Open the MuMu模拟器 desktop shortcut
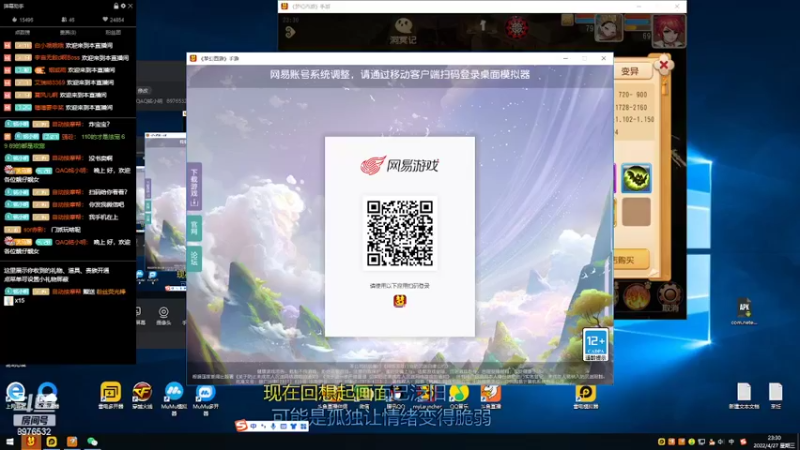Image resolution: width=800 pixels, height=450 pixels. (x=173, y=398)
